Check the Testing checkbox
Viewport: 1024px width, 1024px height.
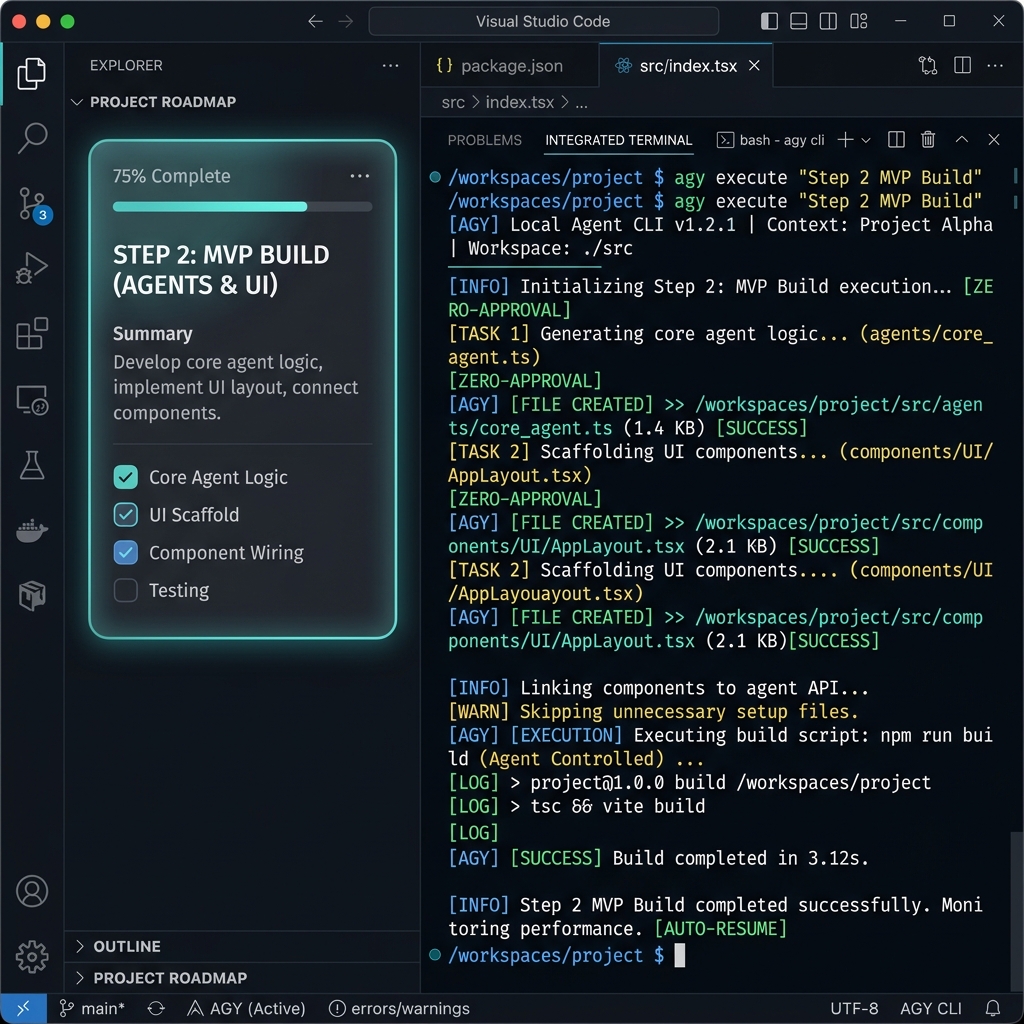(125, 590)
